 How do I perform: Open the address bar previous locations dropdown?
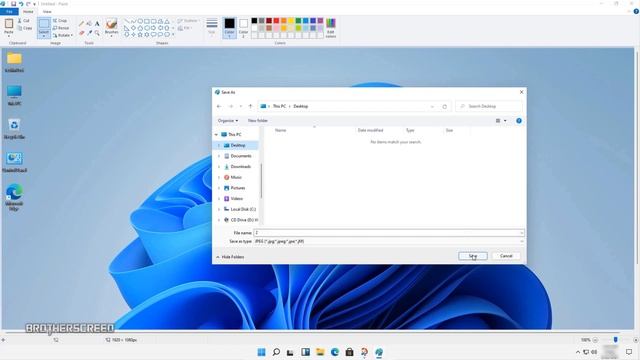tap(432, 106)
